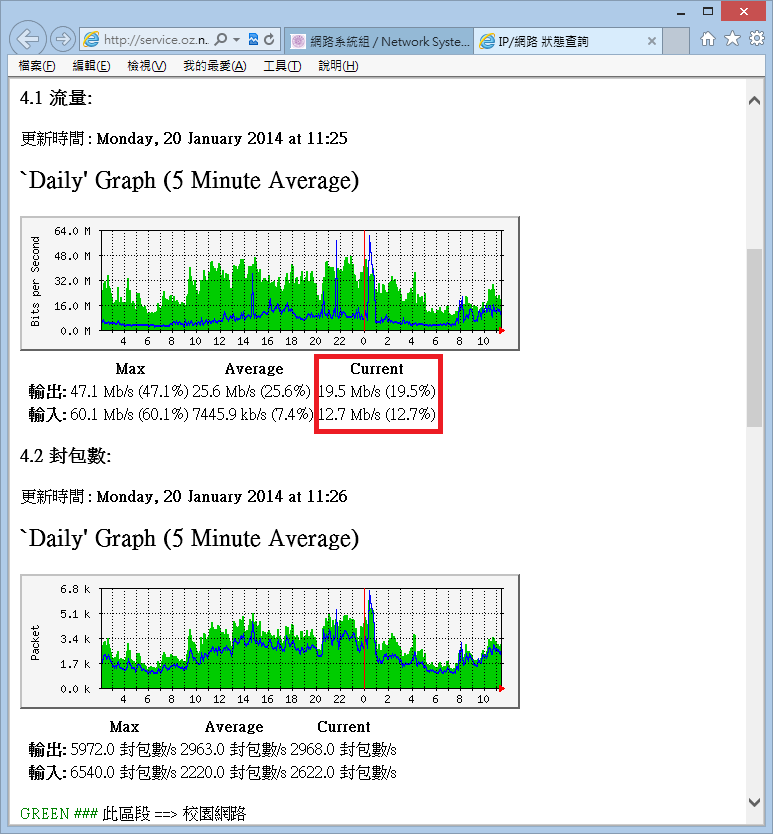Click the browser Back arrow button
773x834 pixels.
pyautogui.click(x=29, y=40)
